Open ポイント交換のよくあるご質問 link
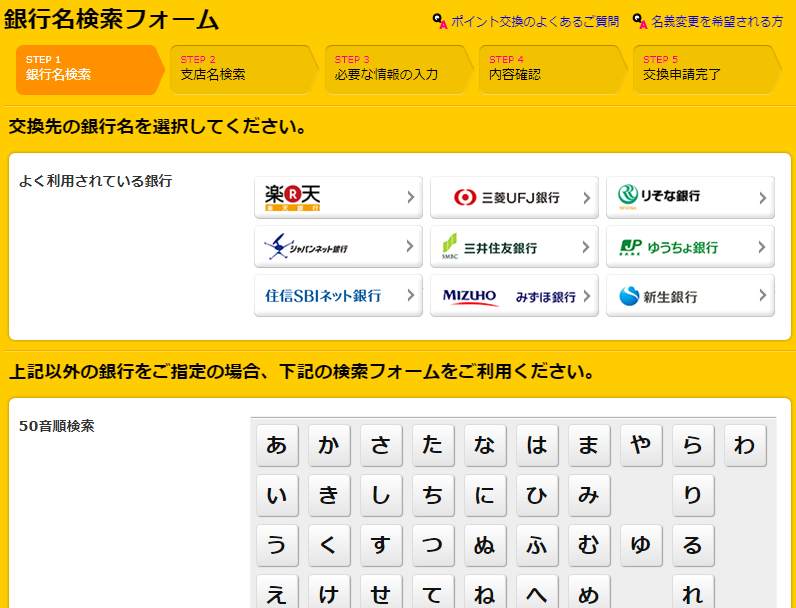The width and height of the screenshot is (796, 608). pos(535,21)
